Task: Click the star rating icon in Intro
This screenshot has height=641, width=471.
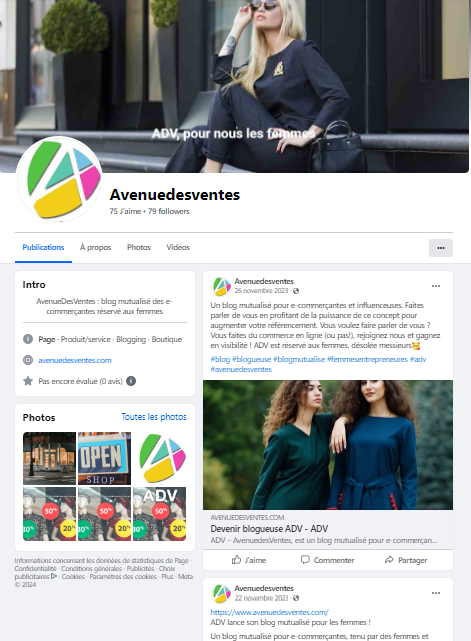Action: [28, 381]
